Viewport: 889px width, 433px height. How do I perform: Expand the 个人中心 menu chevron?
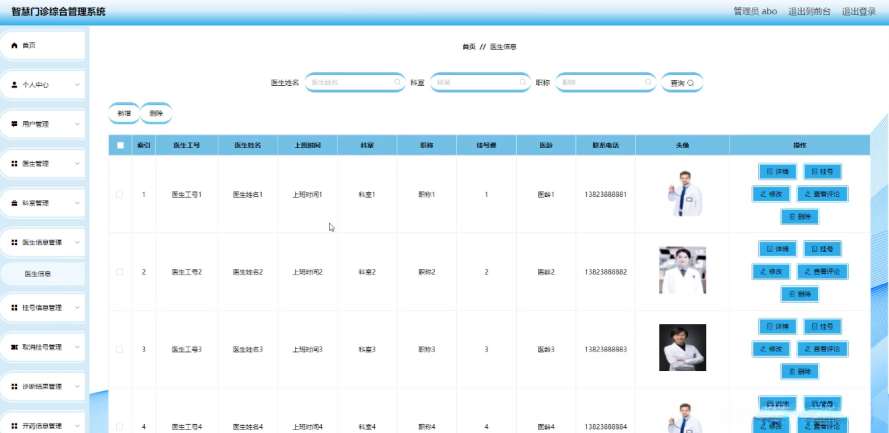77,84
